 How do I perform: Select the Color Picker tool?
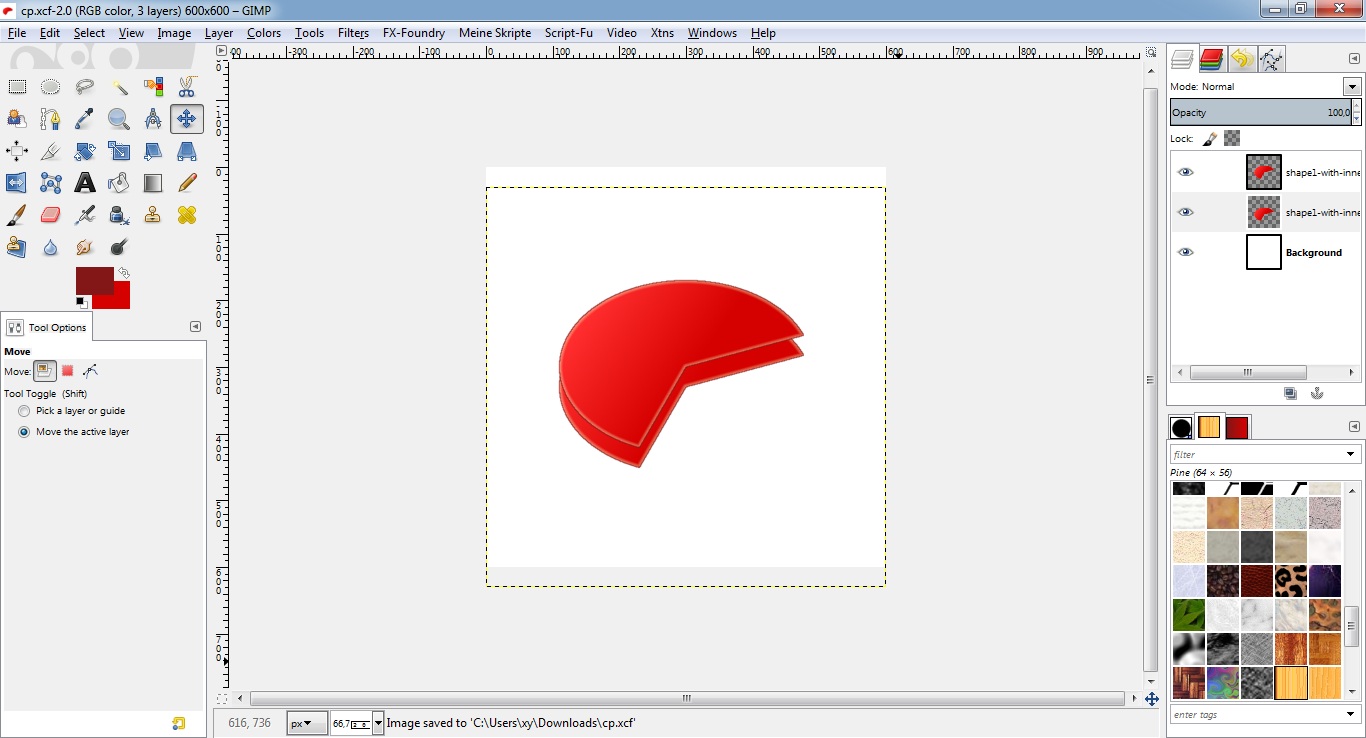[84, 119]
